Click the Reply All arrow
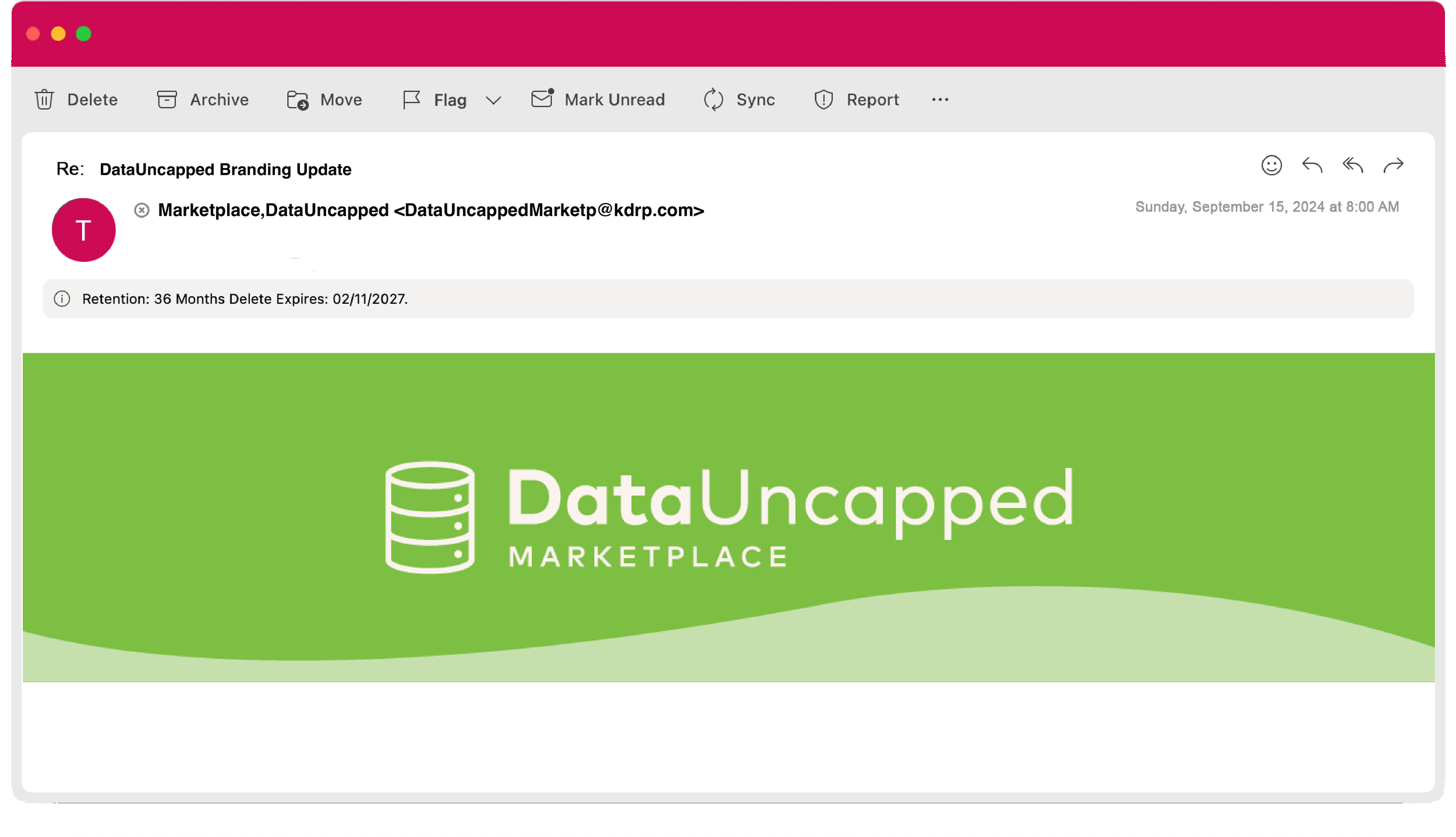This screenshot has width=1456, height=837. 1352,165
